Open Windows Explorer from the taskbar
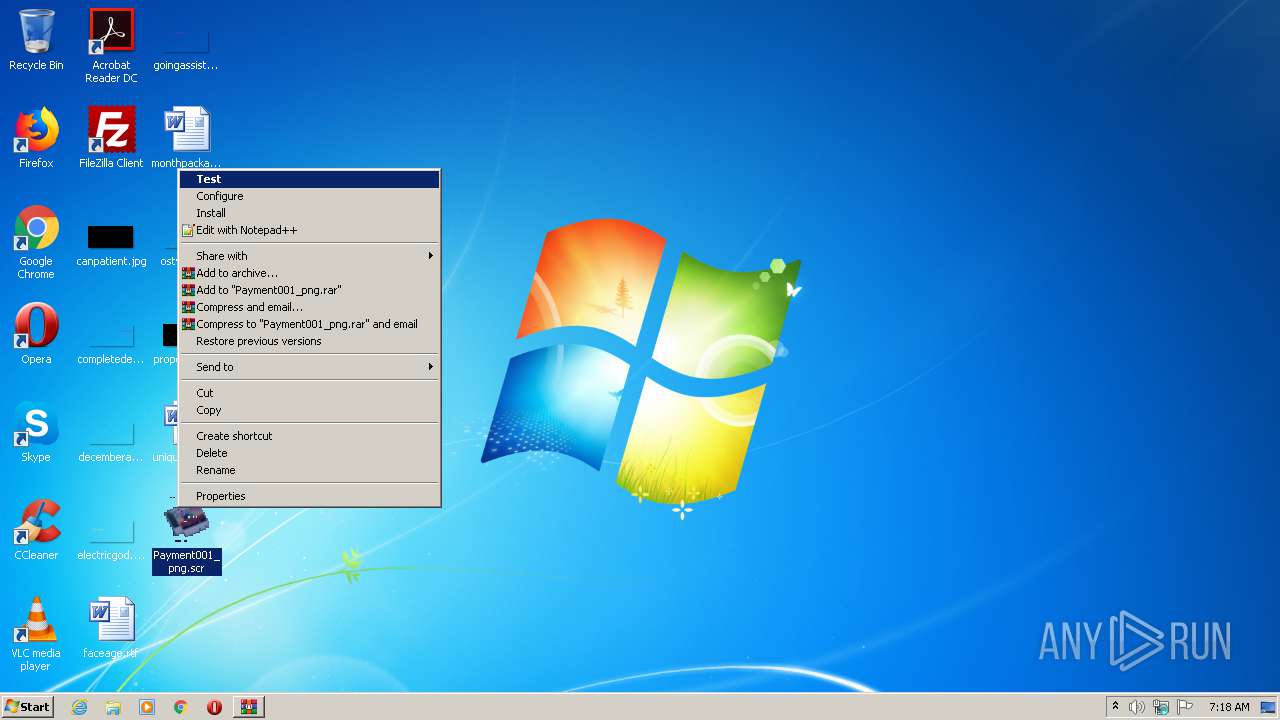This screenshot has width=1280, height=720. [x=113, y=707]
